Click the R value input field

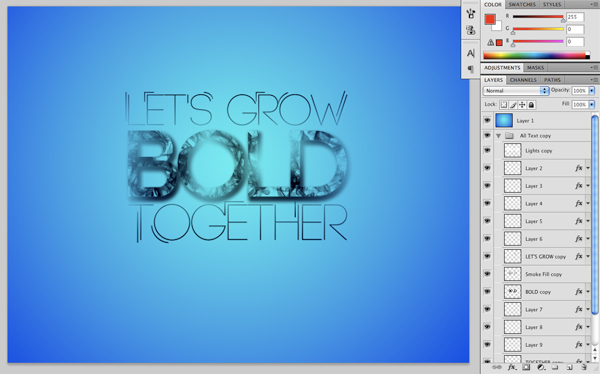click(x=575, y=17)
